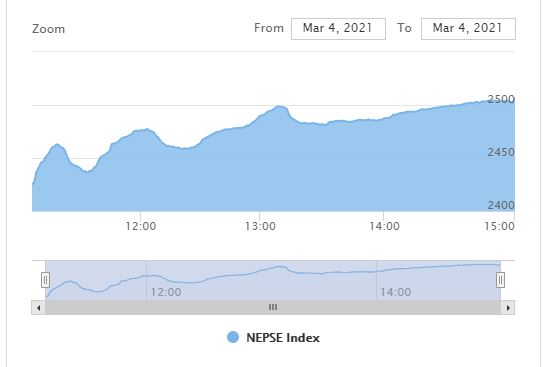
Task: Click the 12:00 main x-axis label
Action: [141, 226]
